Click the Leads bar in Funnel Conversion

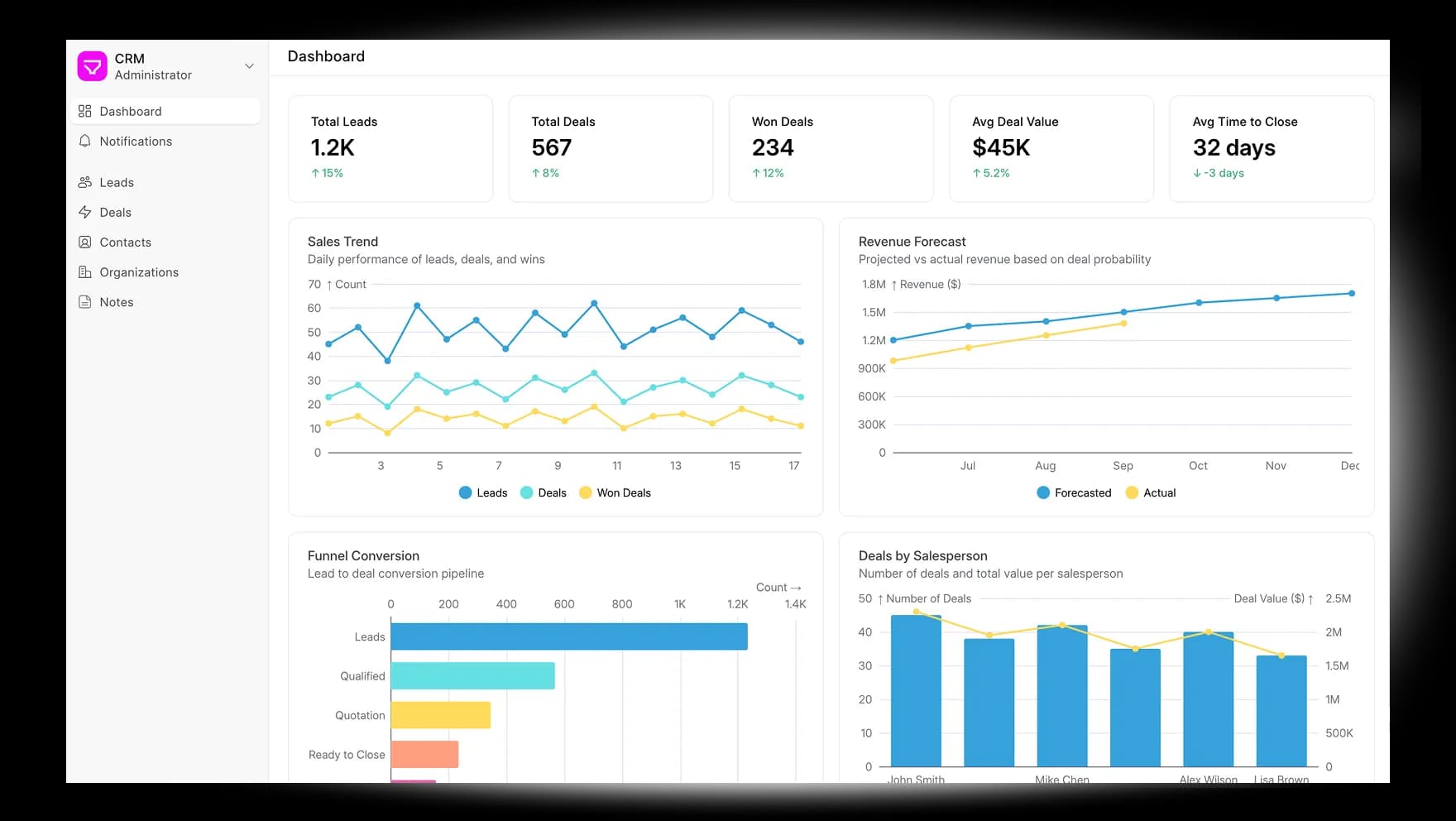569,636
